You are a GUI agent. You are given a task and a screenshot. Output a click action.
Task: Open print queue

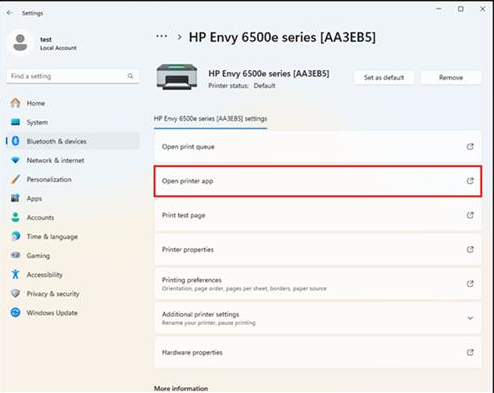318,147
